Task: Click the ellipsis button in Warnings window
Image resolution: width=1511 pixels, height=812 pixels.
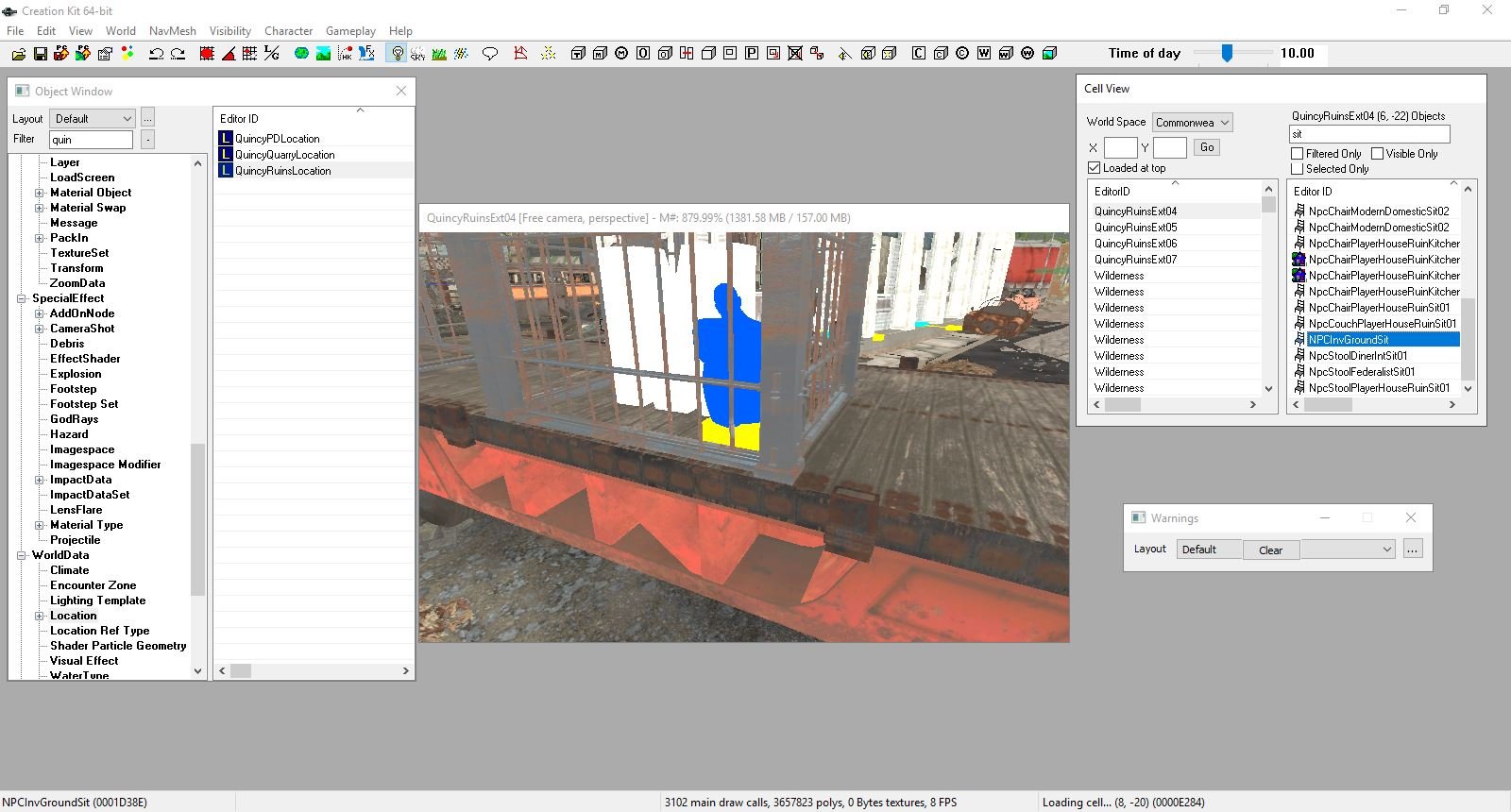Action: [x=1413, y=550]
